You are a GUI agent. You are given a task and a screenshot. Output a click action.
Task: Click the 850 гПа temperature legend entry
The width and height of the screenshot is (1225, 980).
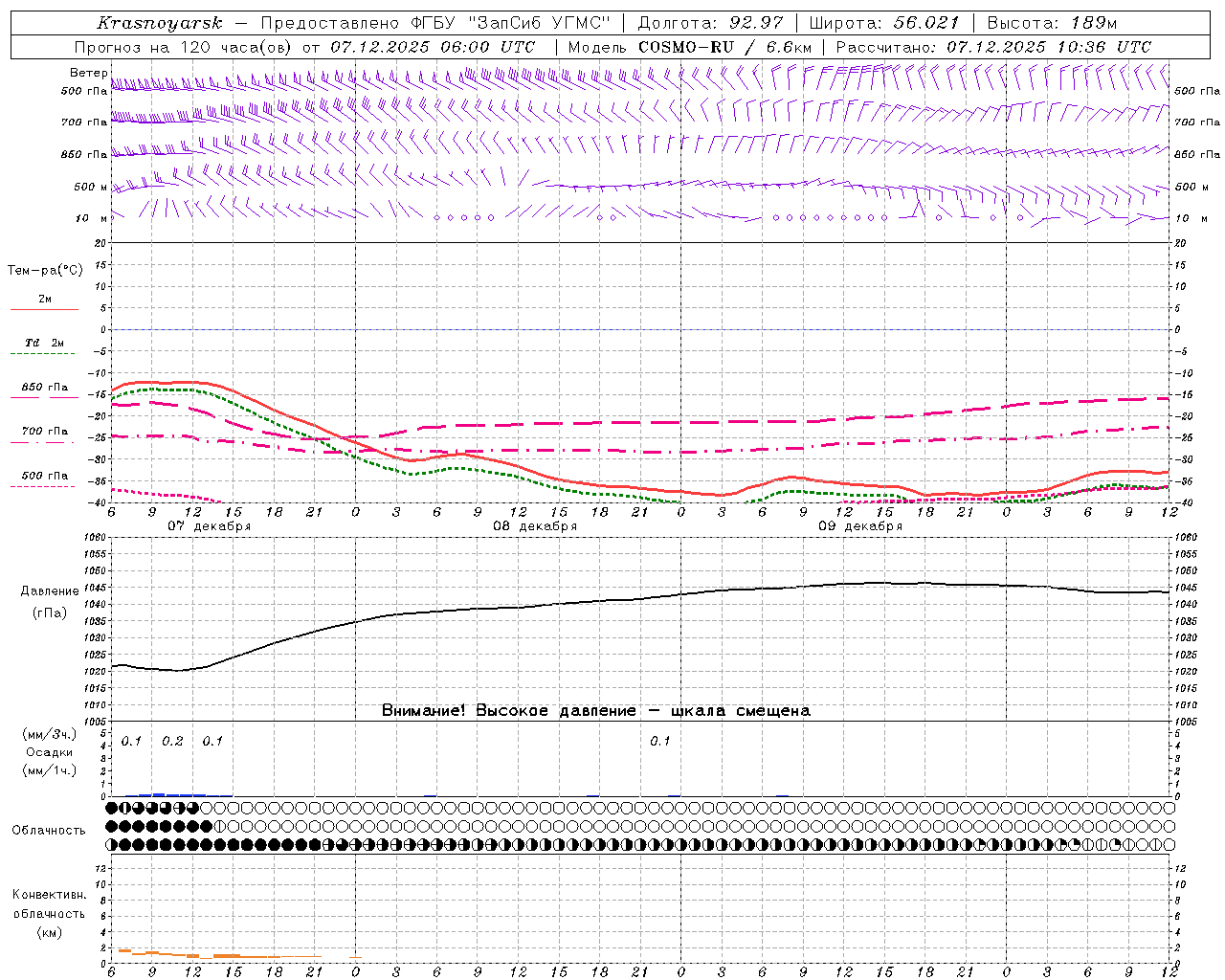[x=44, y=388]
